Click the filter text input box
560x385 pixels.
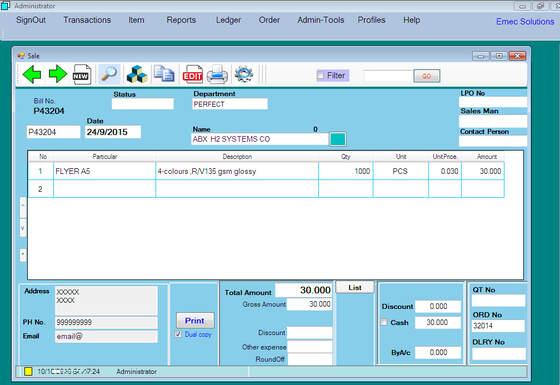(x=388, y=76)
